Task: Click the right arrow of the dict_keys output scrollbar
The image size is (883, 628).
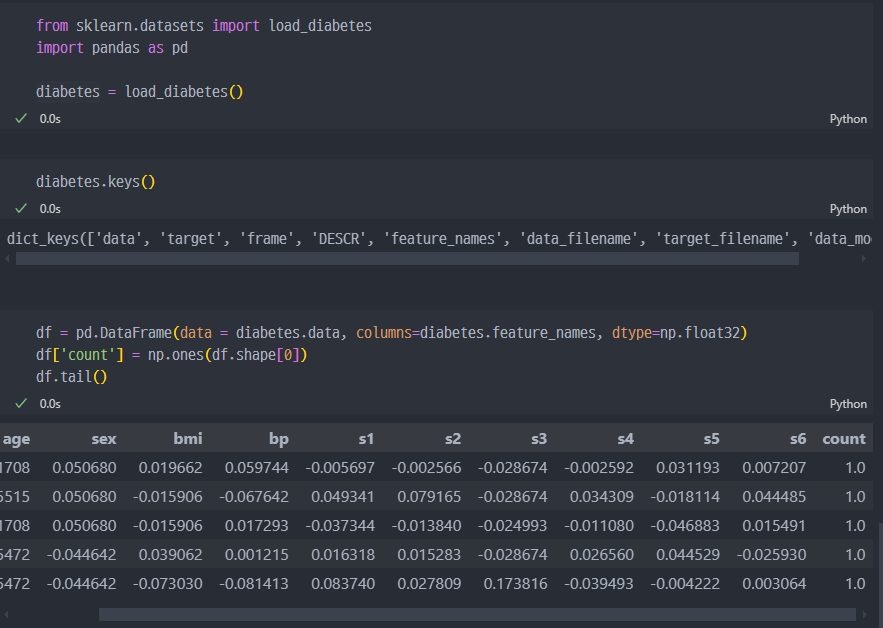Action: 864,259
